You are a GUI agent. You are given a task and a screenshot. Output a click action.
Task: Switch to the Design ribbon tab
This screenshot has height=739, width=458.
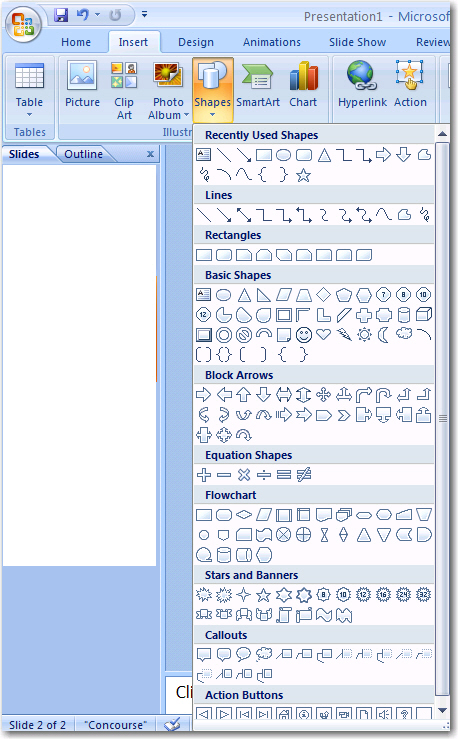pyautogui.click(x=196, y=42)
